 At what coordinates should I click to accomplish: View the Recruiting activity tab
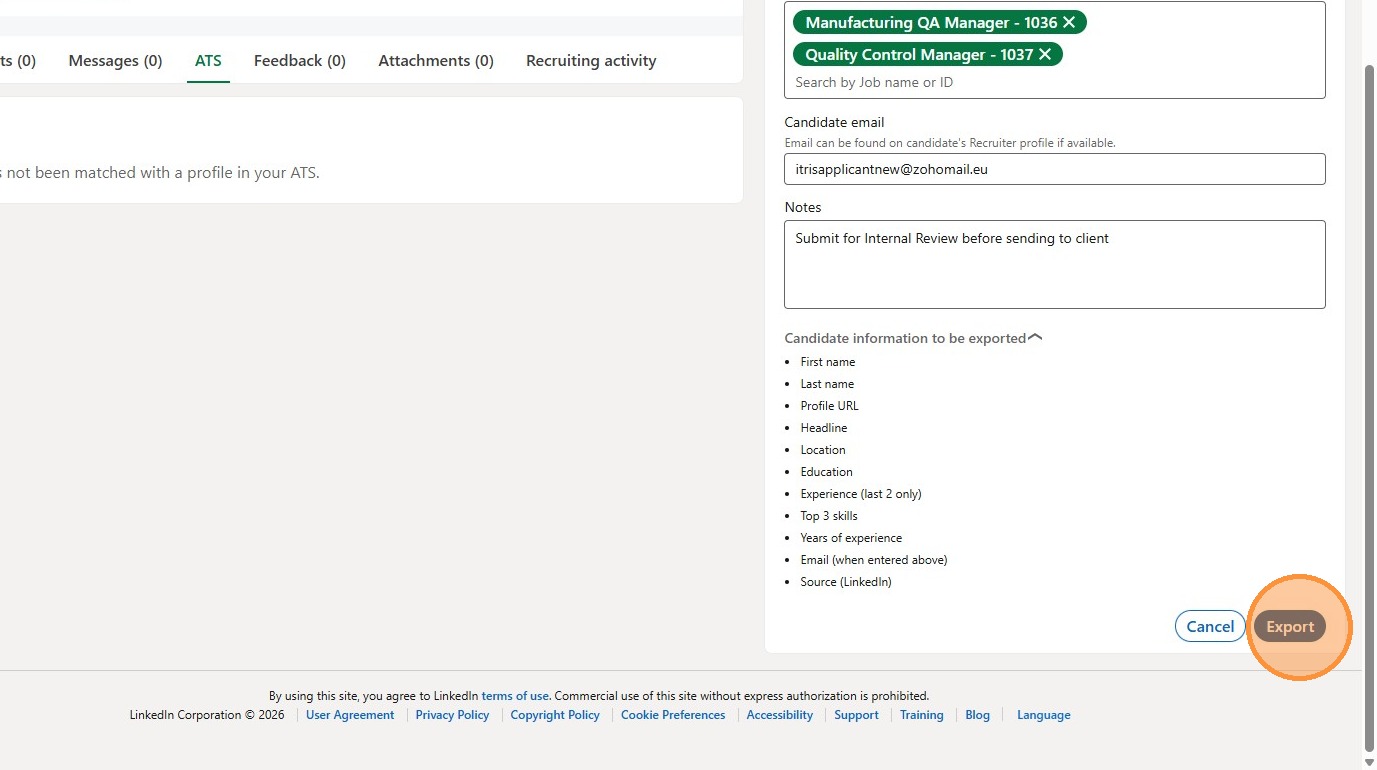click(591, 61)
